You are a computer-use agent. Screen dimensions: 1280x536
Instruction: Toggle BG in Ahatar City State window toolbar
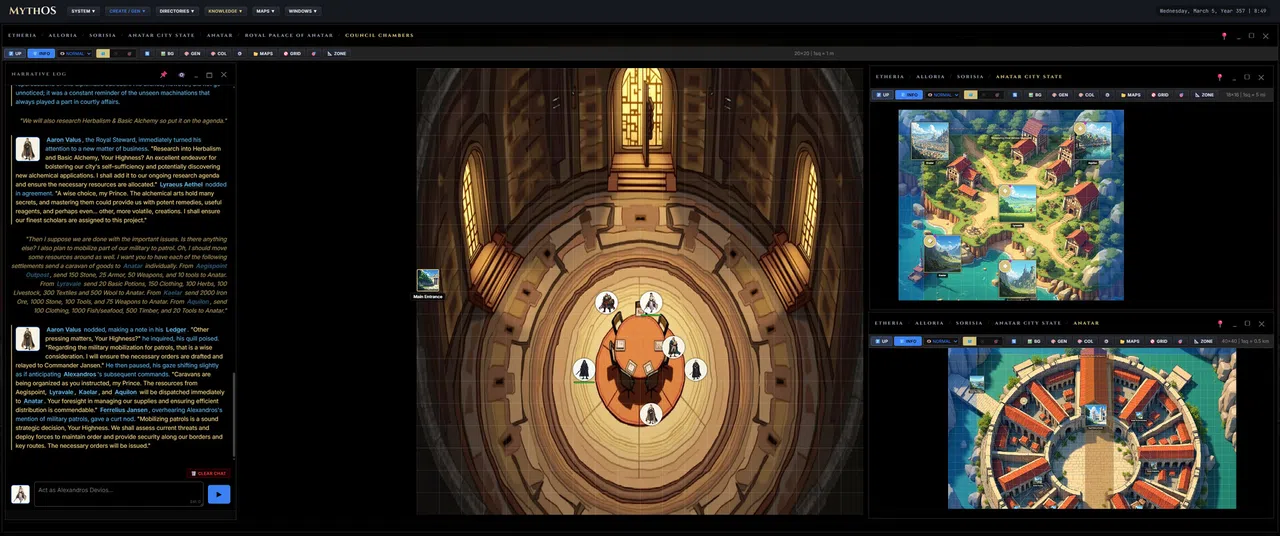click(1035, 95)
